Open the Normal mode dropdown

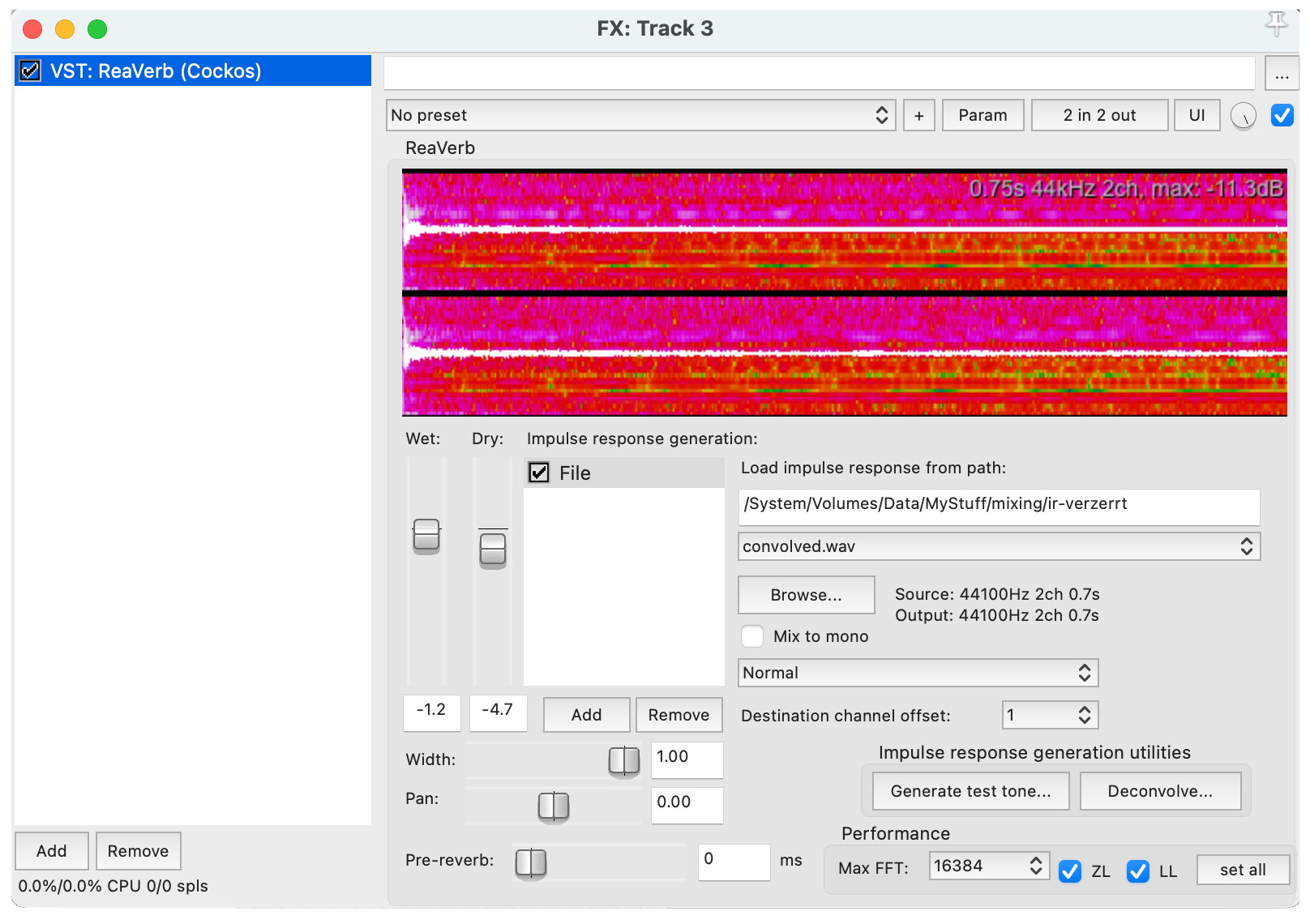(918, 673)
